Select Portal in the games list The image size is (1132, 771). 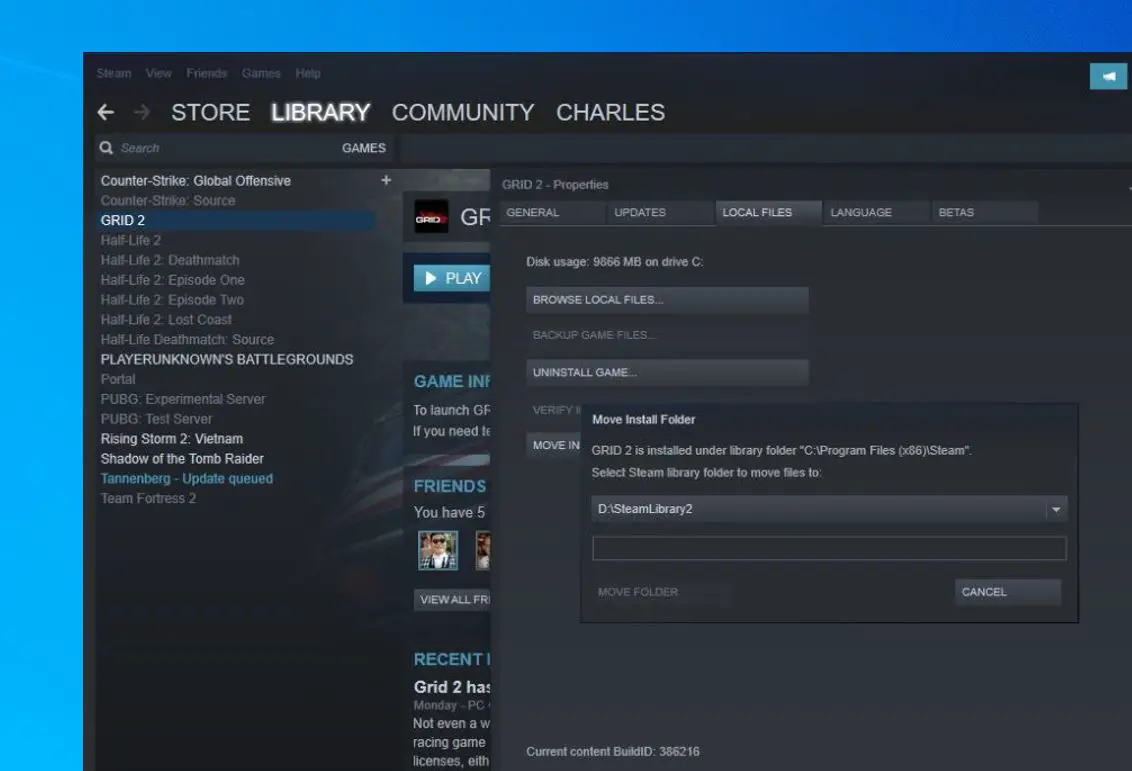pos(118,379)
